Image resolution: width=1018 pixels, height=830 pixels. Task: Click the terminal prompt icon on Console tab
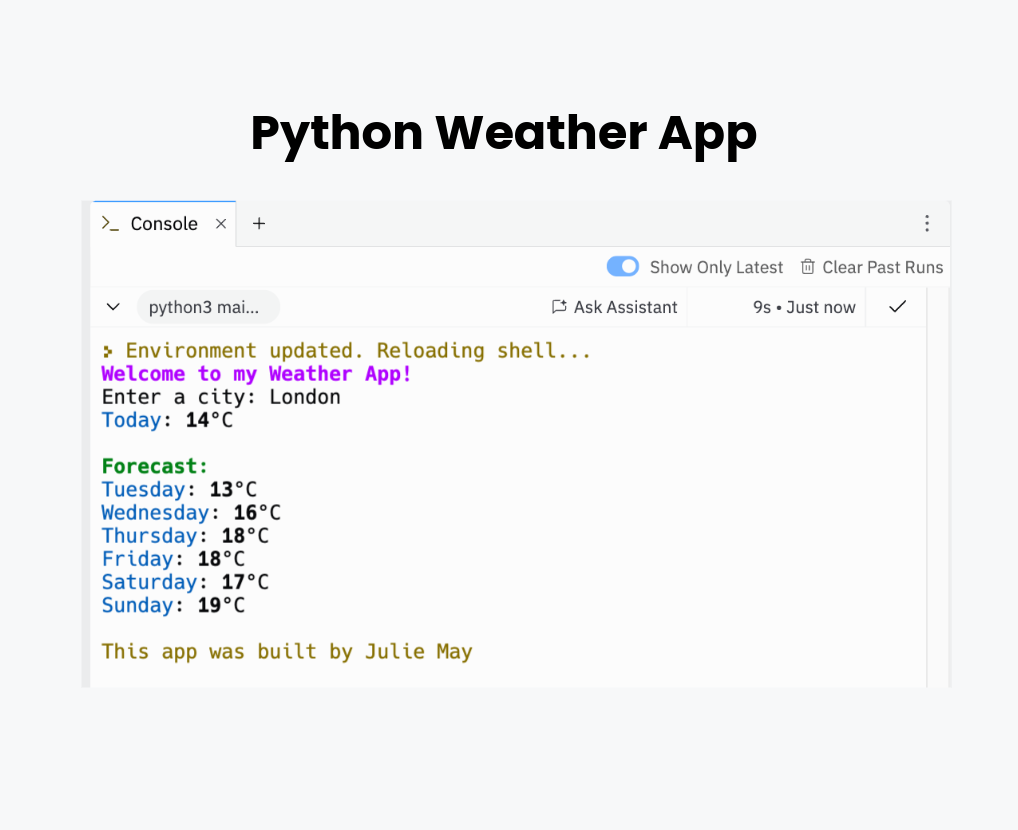pos(110,223)
